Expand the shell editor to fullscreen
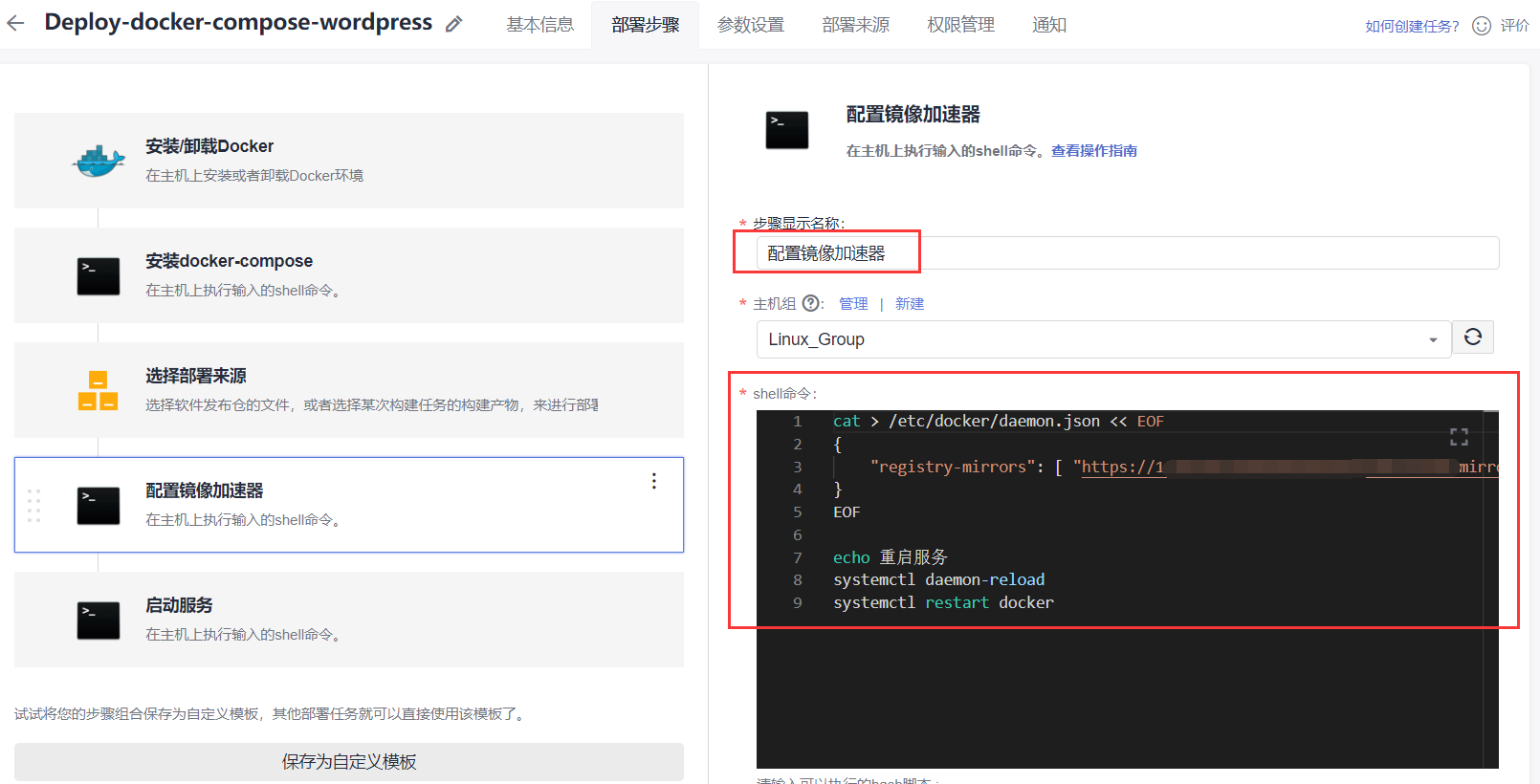 (x=1459, y=437)
